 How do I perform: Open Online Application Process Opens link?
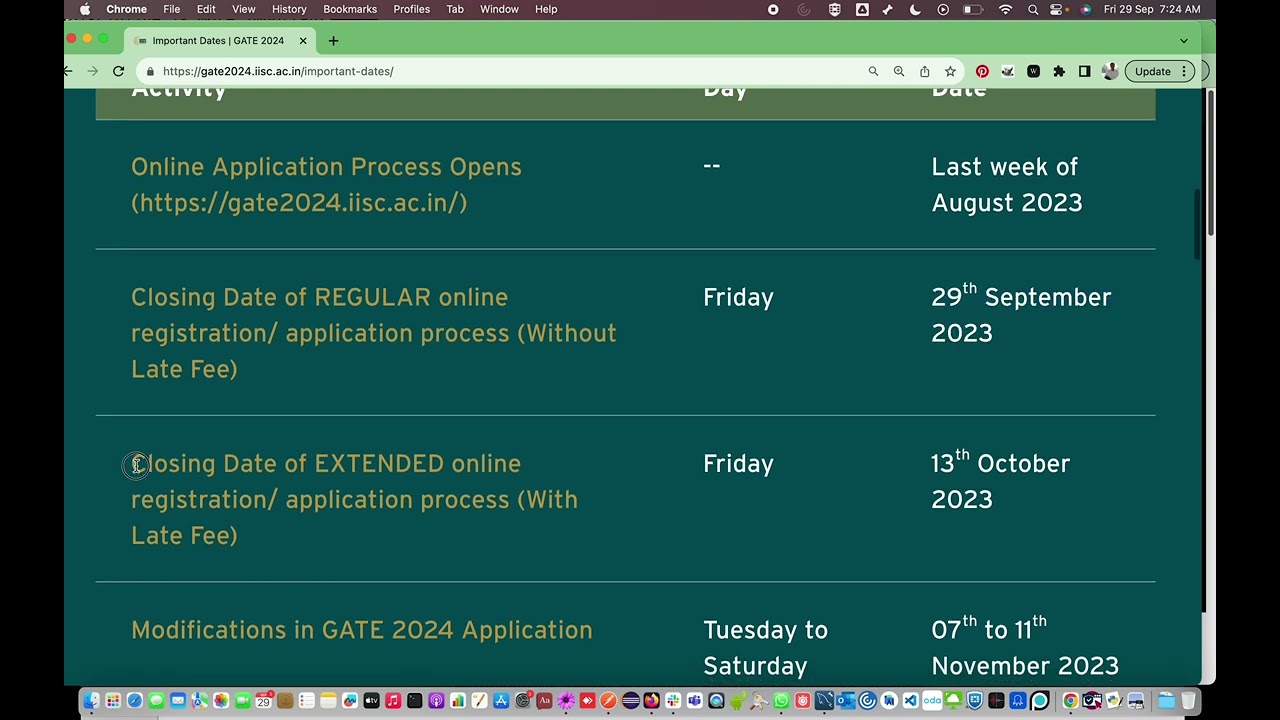(326, 185)
